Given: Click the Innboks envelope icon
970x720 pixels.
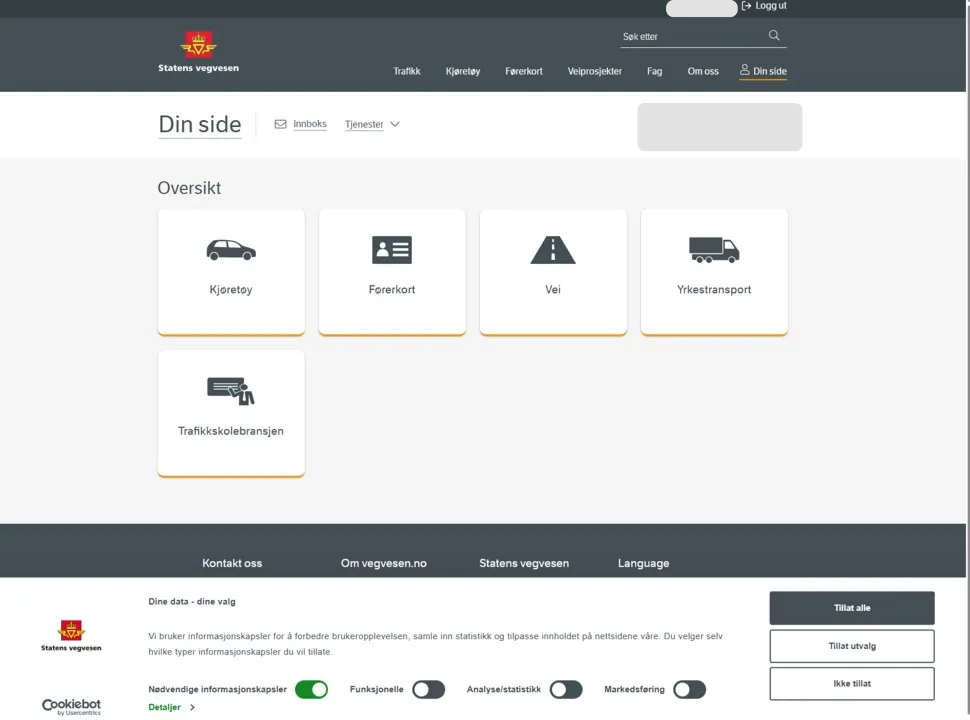Looking at the screenshot, I should pos(281,125).
